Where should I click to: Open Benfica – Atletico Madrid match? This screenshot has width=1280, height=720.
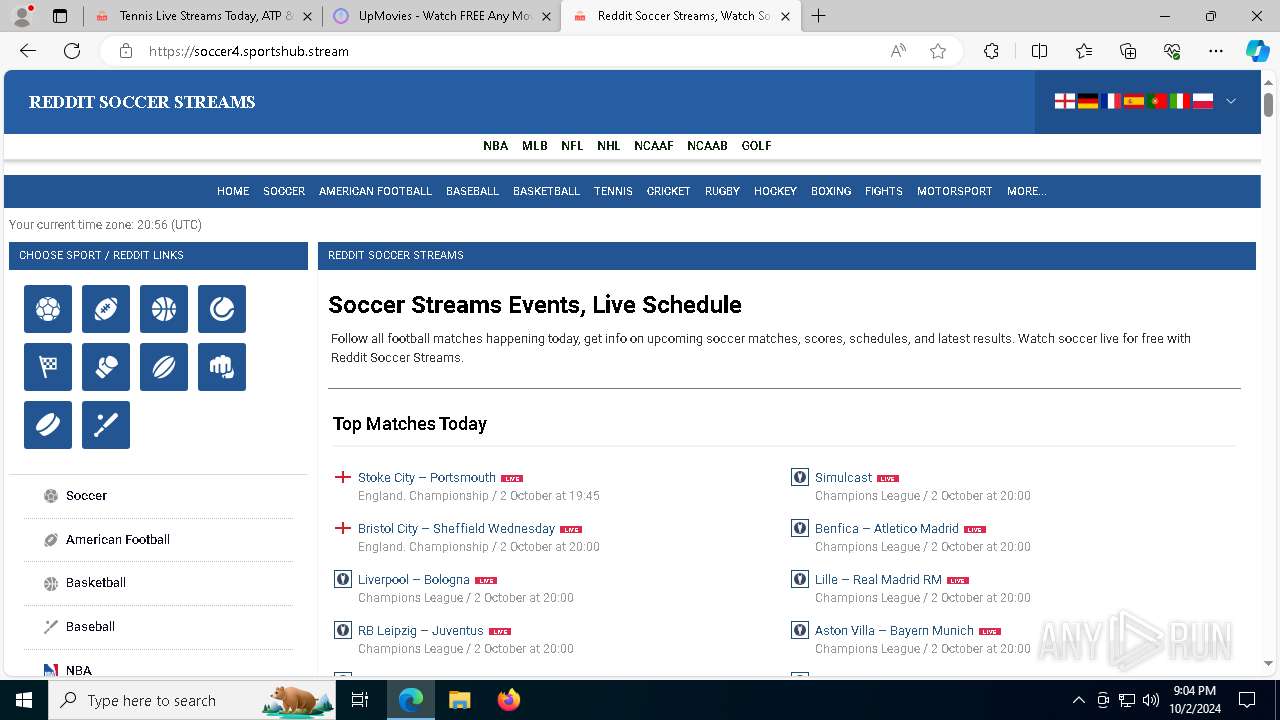886,529
